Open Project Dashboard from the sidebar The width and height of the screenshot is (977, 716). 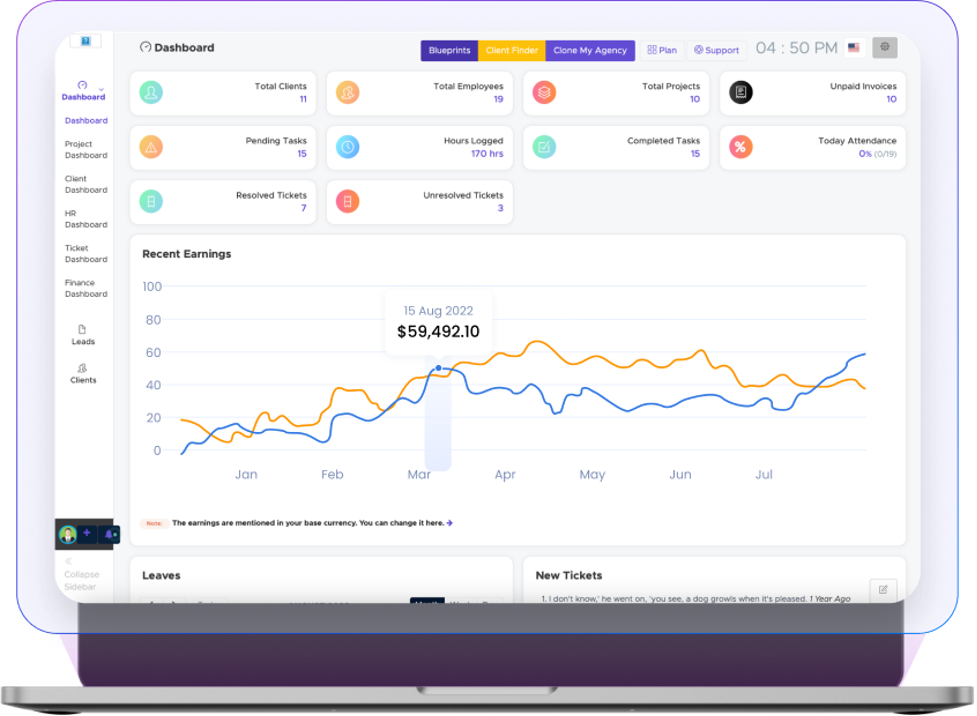[86, 150]
